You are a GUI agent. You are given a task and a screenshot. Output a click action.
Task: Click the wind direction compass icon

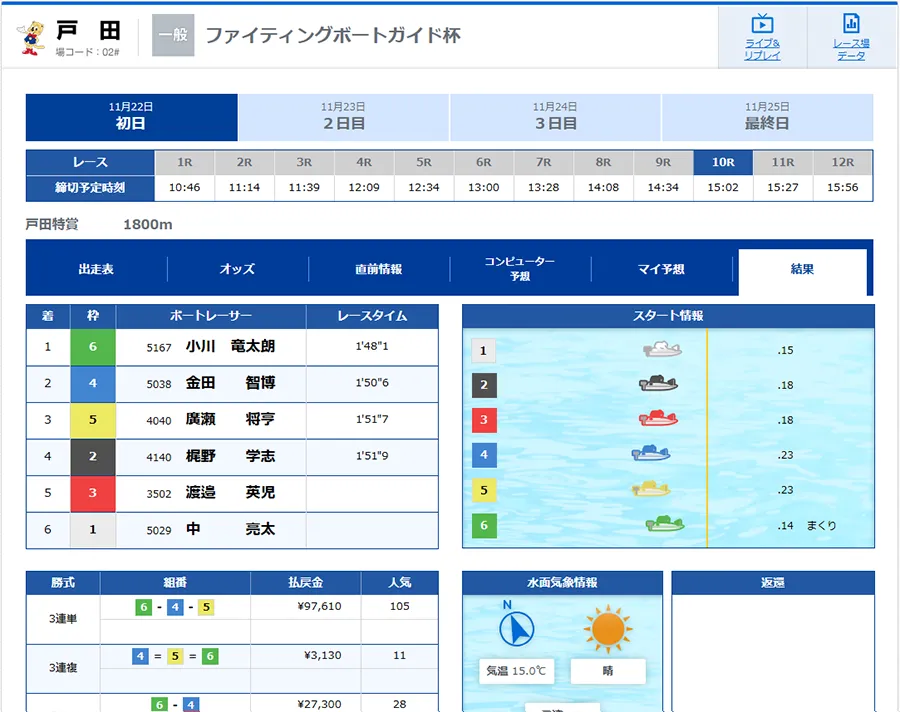tap(517, 628)
